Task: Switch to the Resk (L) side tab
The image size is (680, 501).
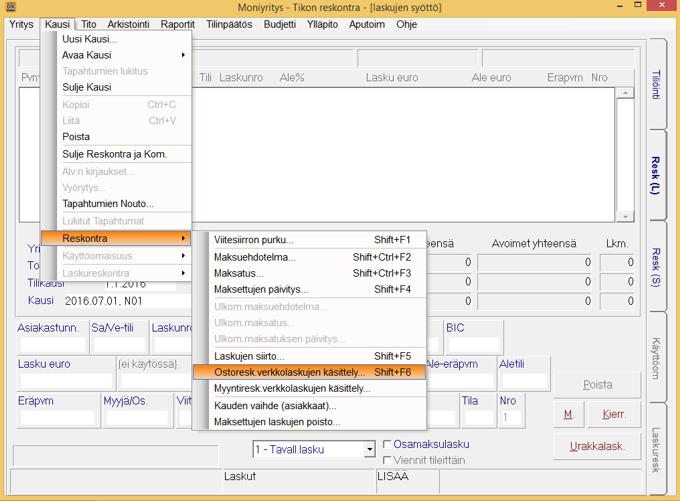Action: coord(657,175)
